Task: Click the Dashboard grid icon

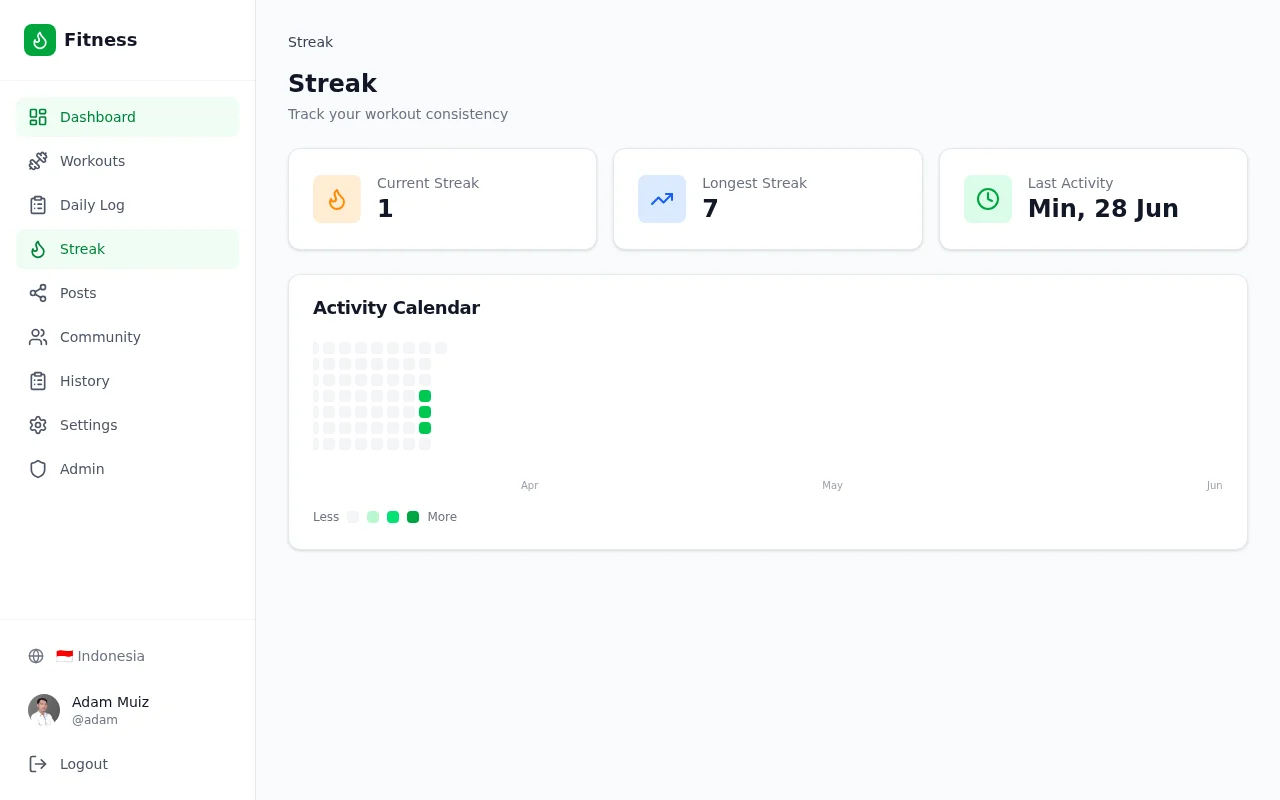Action: pos(38,117)
